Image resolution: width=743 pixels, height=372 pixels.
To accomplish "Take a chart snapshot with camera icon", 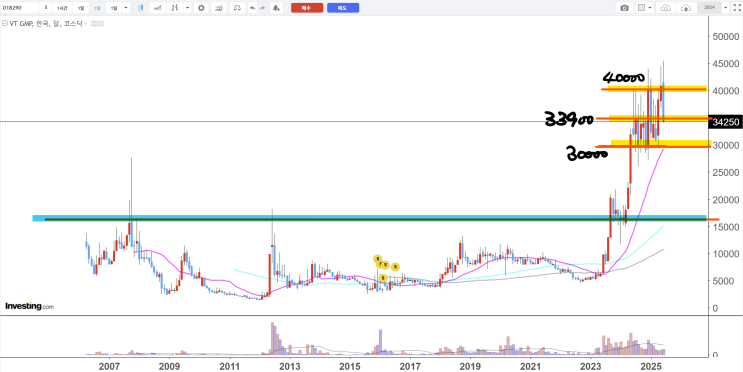I will click(x=625, y=8).
